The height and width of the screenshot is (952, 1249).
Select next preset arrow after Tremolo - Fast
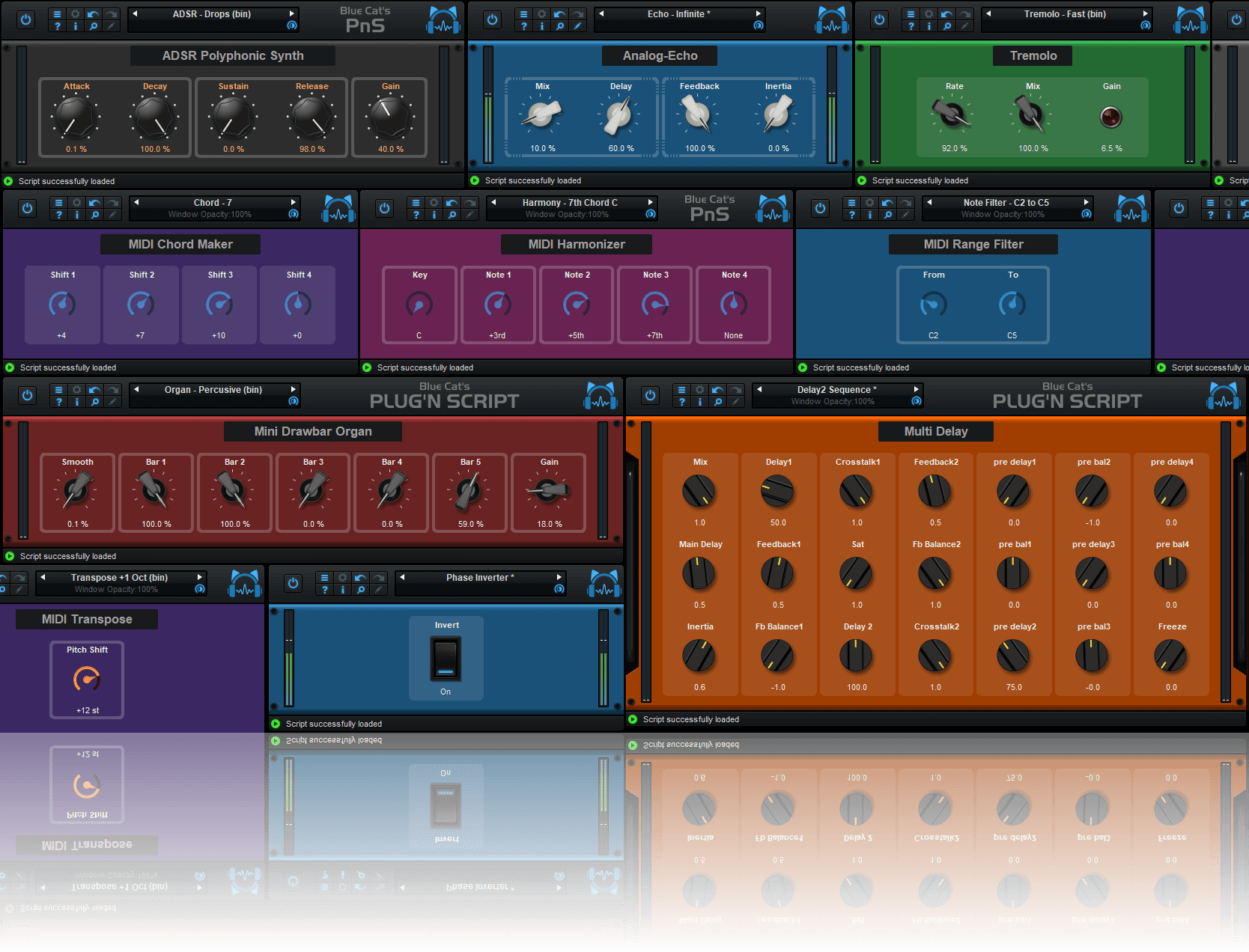pyautogui.click(x=1145, y=13)
